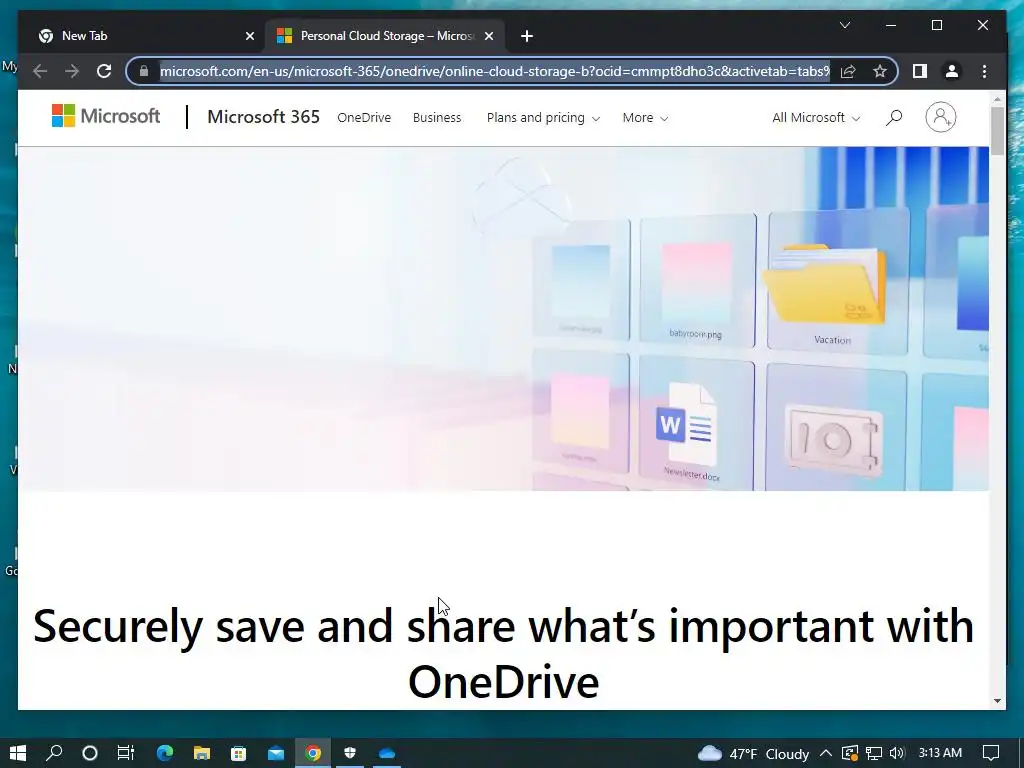The height and width of the screenshot is (768, 1024).
Task: Open taskbar Search
Action: [x=54, y=753]
